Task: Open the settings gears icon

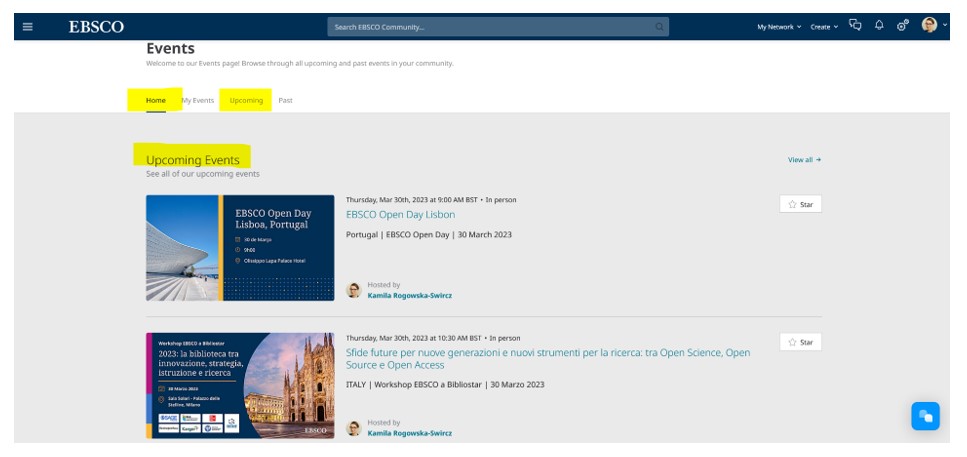Action: pyautogui.click(x=902, y=26)
